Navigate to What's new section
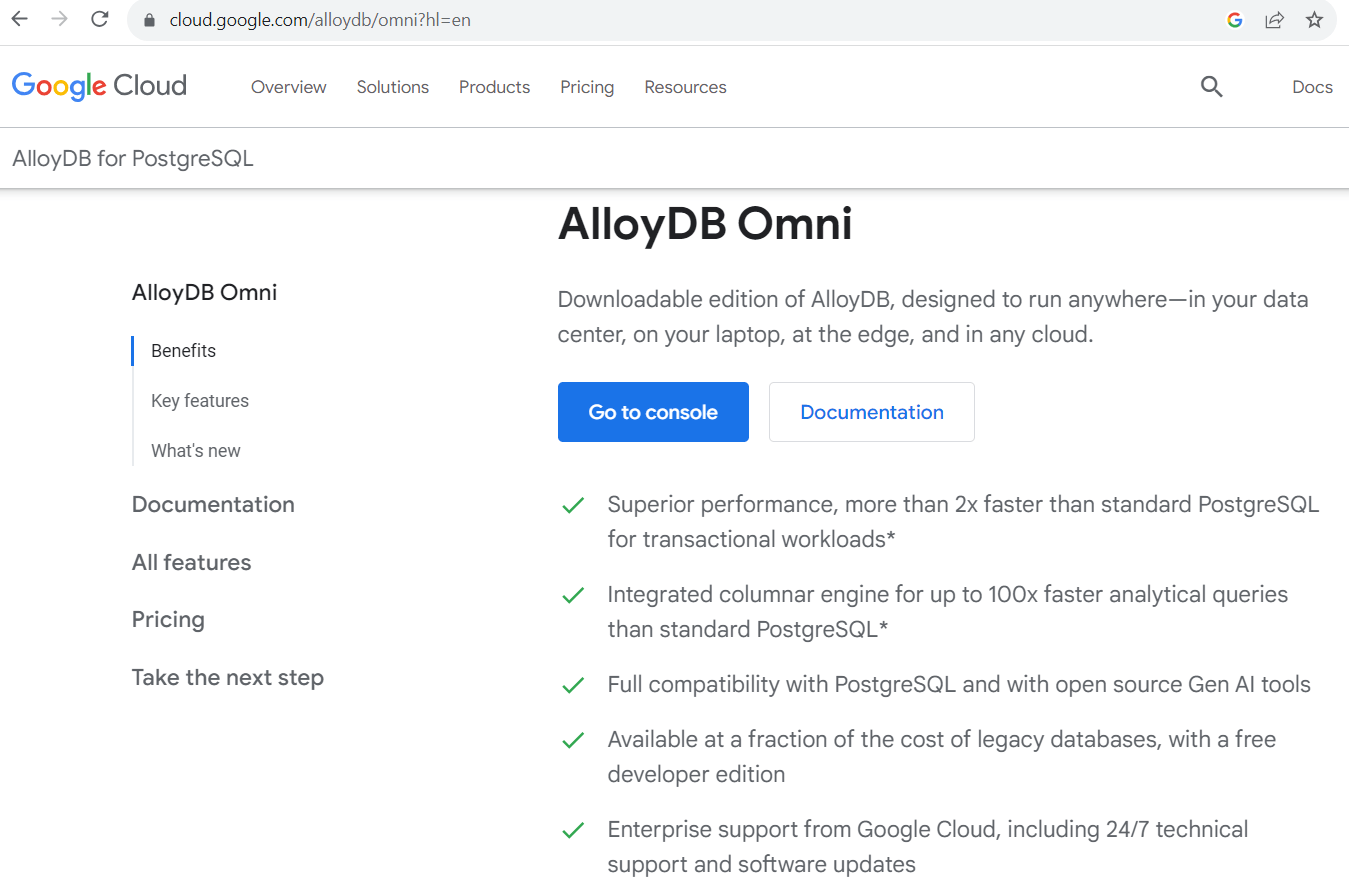1349x893 pixels. pyautogui.click(x=196, y=450)
